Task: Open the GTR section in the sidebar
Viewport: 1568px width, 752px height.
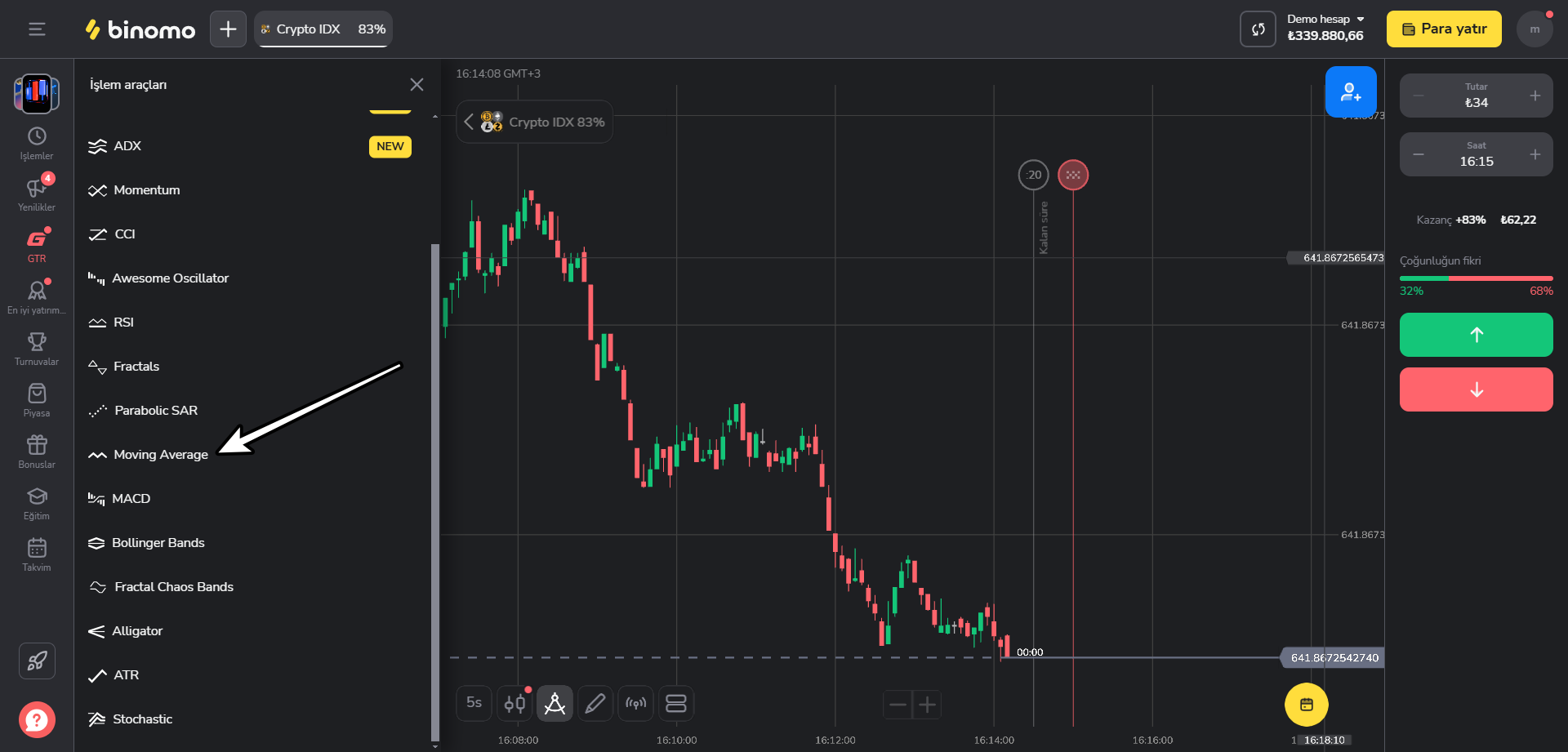Action: click(x=36, y=243)
